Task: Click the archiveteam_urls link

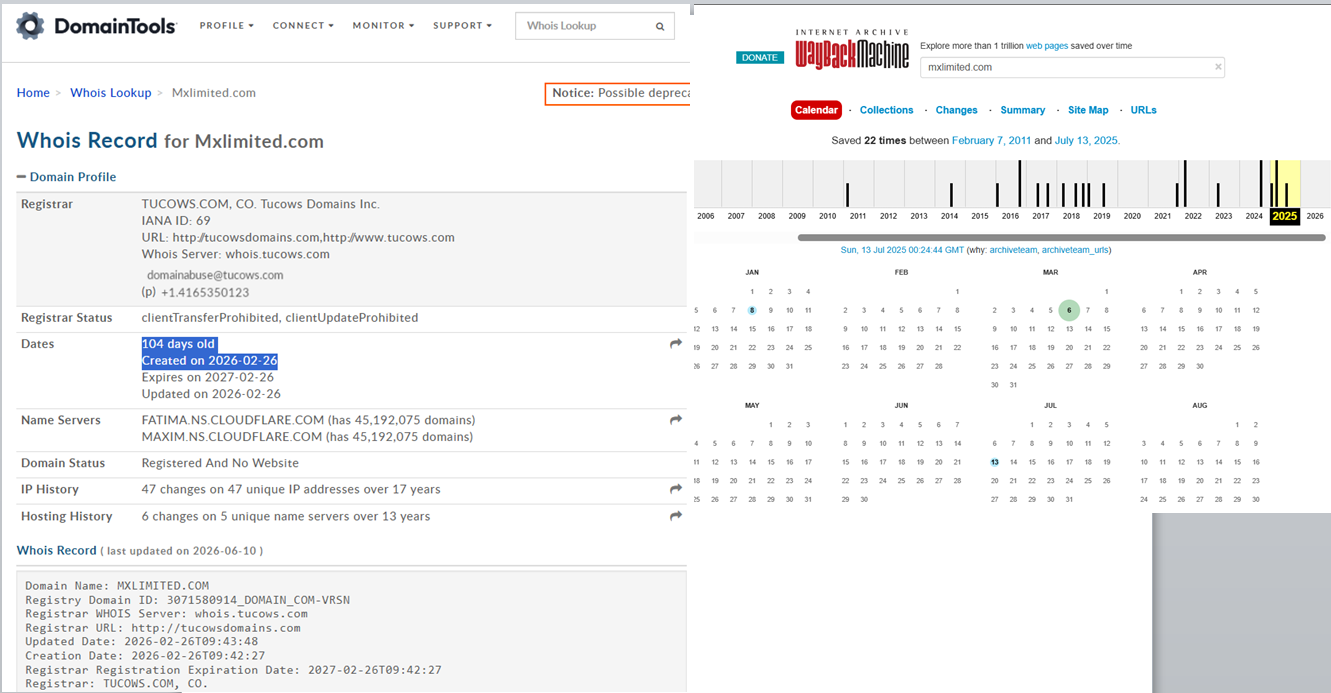Action: pos(1075,250)
